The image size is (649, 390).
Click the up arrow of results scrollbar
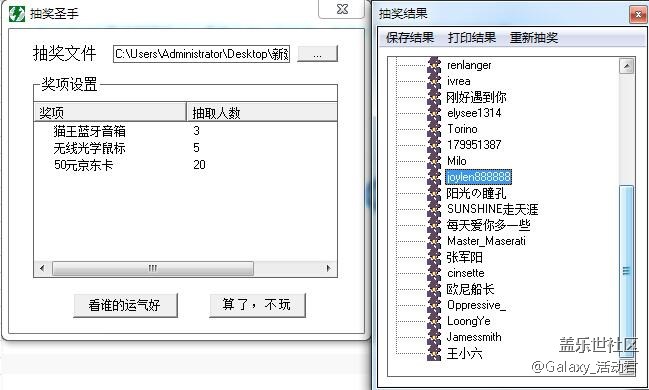(x=627, y=66)
